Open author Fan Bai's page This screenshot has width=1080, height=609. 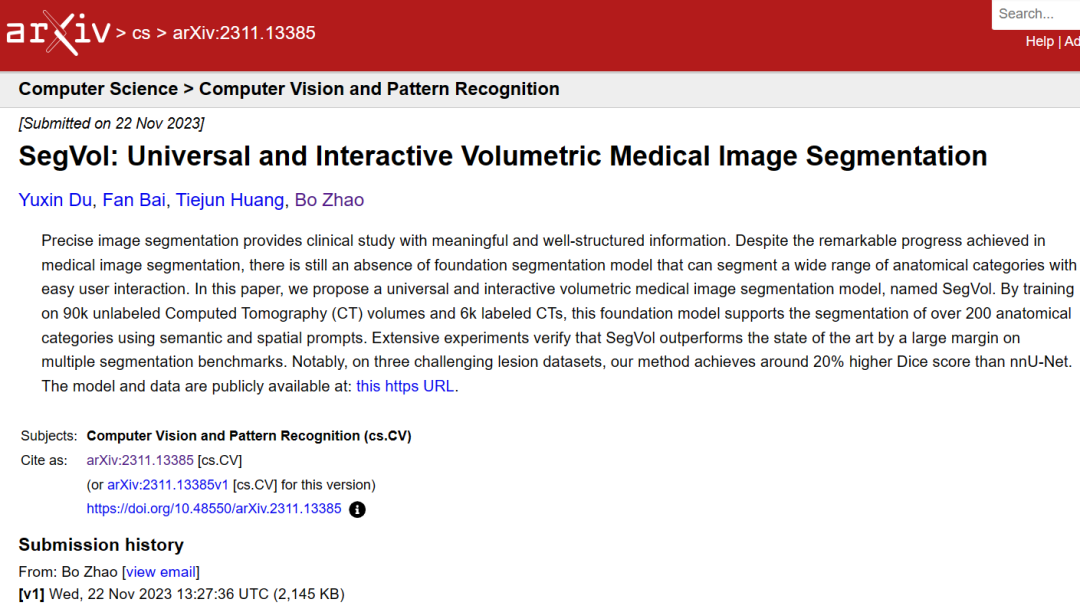[134, 200]
